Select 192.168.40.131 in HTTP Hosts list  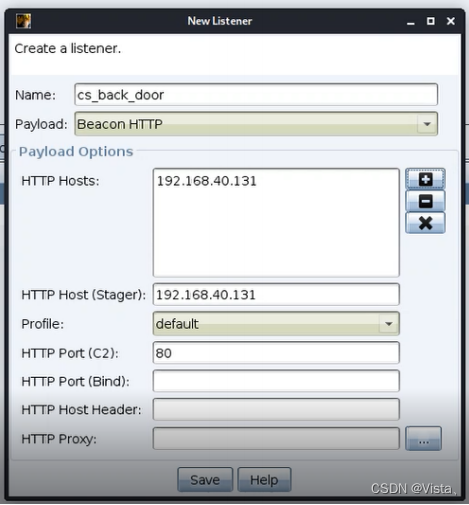point(207,181)
